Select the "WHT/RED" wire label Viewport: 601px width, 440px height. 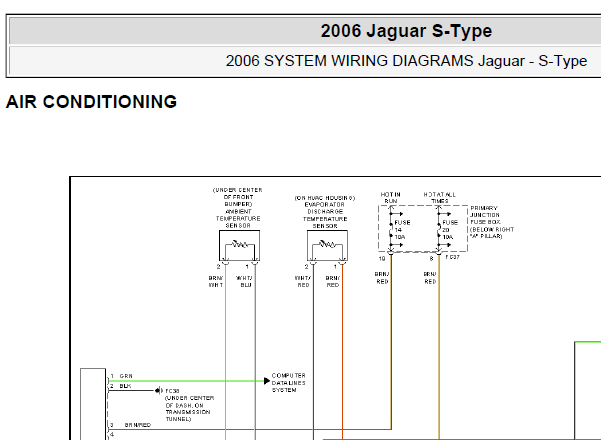(302, 282)
